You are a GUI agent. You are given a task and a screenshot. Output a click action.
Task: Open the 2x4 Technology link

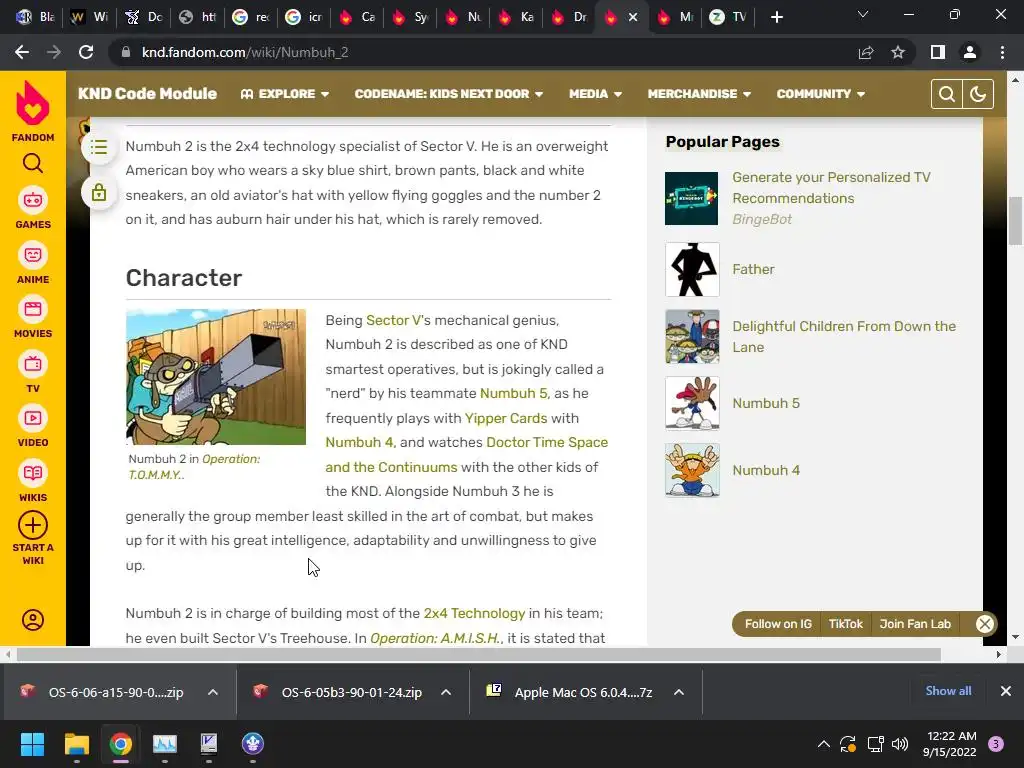[x=474, y=613]
